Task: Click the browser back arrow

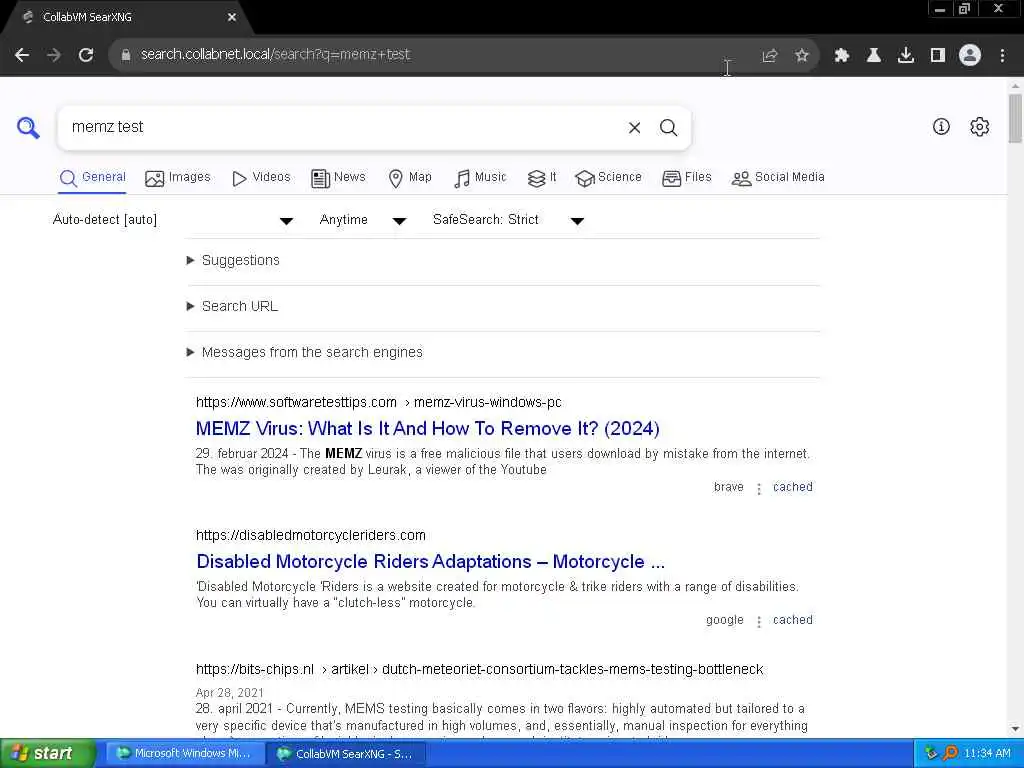Action: click(x=22, y=55)
